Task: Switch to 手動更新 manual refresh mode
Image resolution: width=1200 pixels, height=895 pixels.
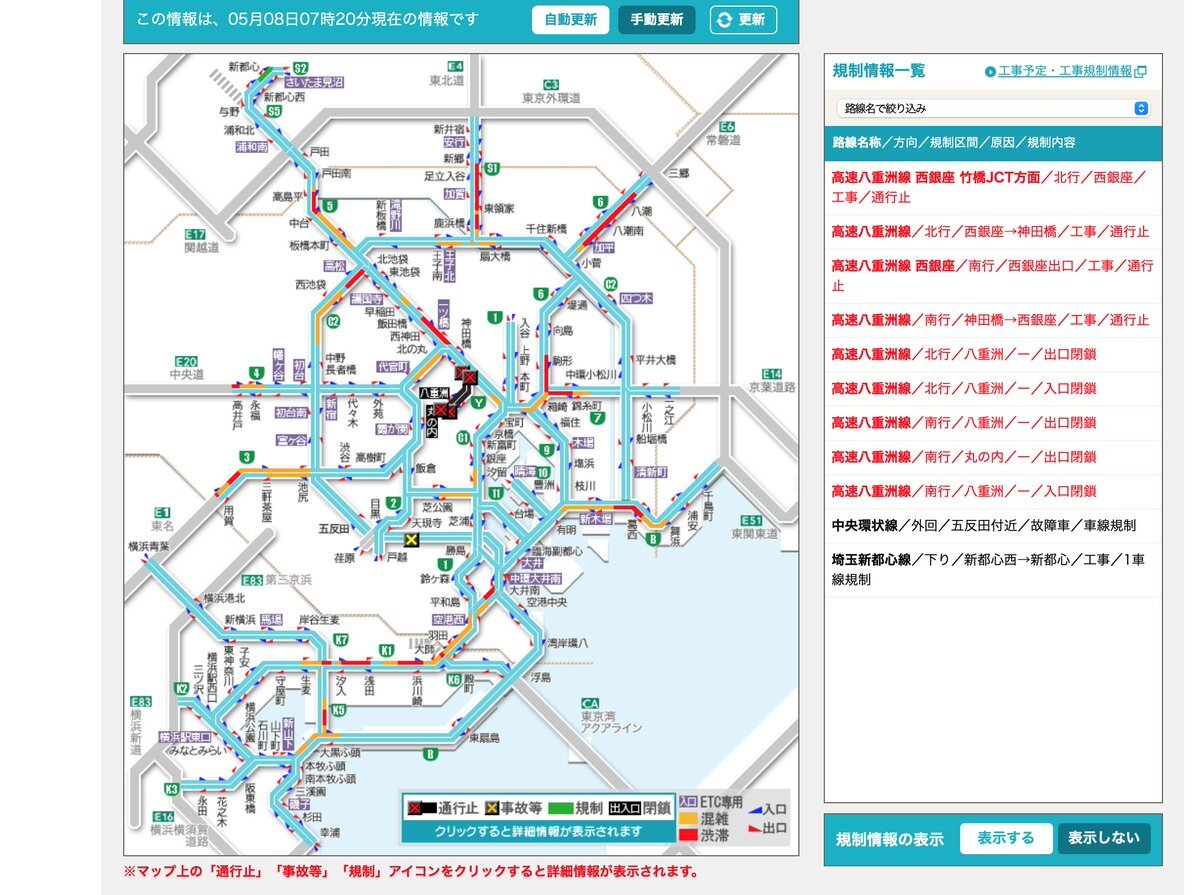Action: click(657, 20)
